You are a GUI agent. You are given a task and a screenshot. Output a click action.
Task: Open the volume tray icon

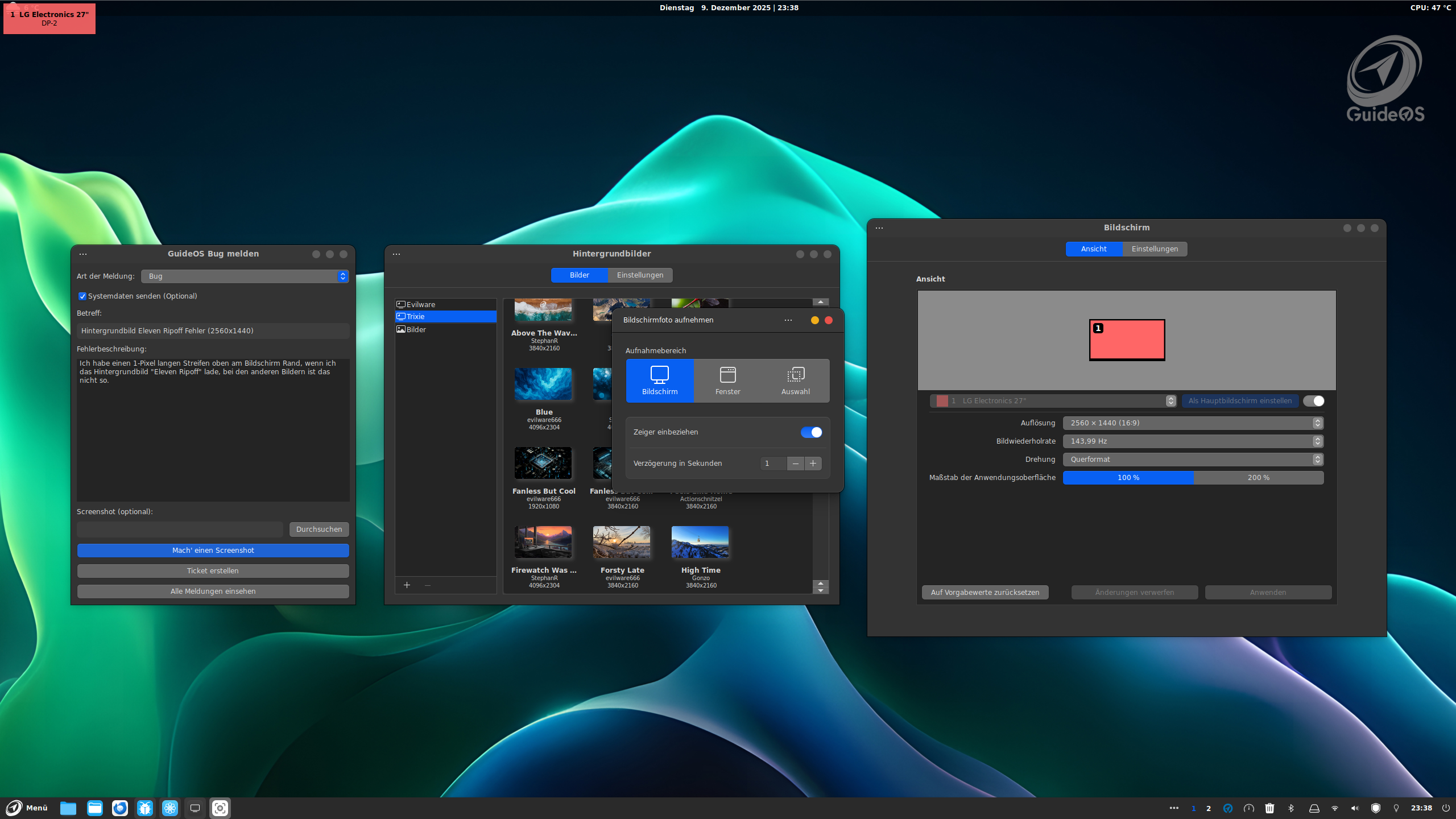pyautogui.click(x=1355, y=808)
